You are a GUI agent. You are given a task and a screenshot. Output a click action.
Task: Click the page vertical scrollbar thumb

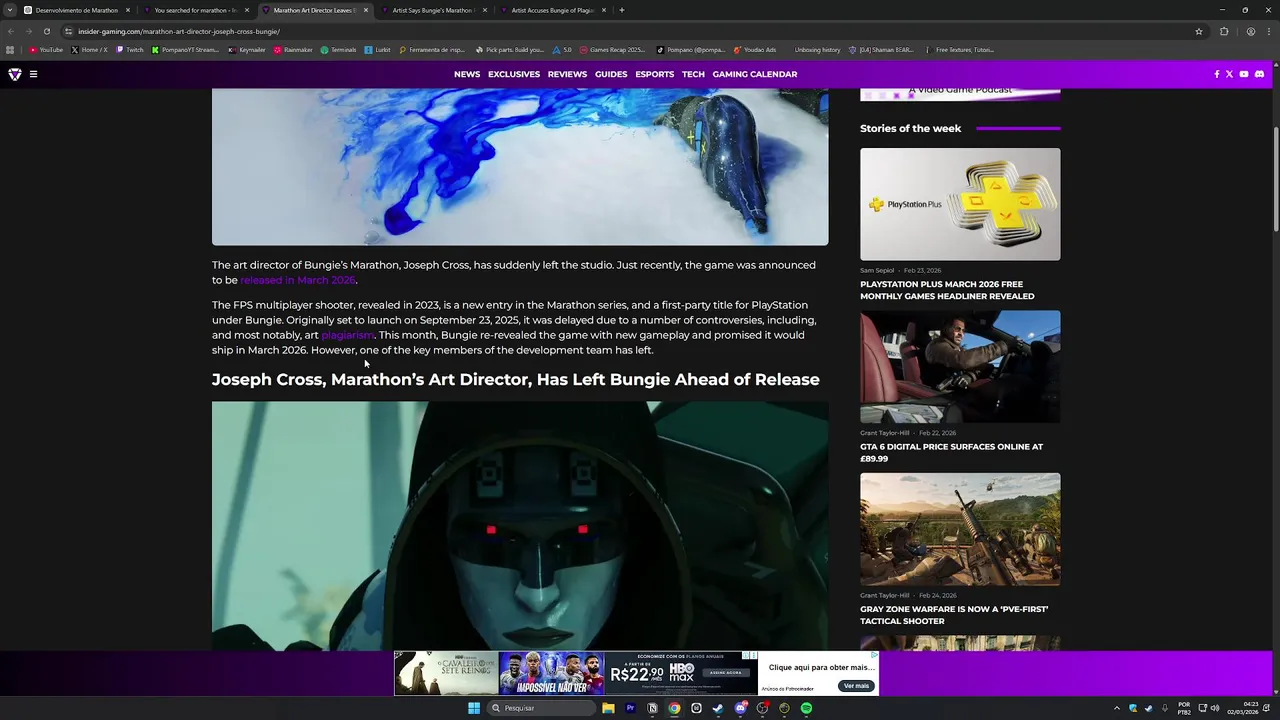click(1275, 180)
